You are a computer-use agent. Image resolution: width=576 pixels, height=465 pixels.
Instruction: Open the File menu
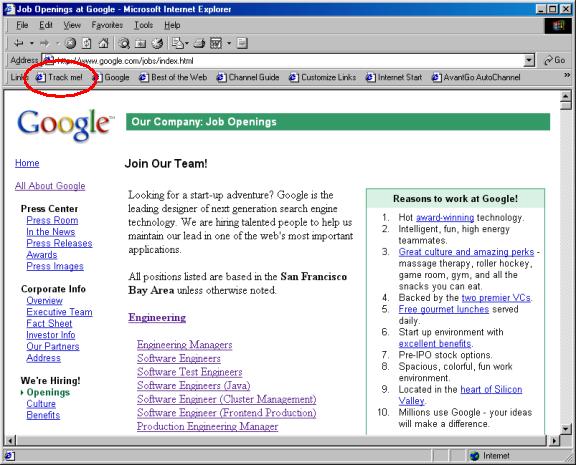[22, 25]
